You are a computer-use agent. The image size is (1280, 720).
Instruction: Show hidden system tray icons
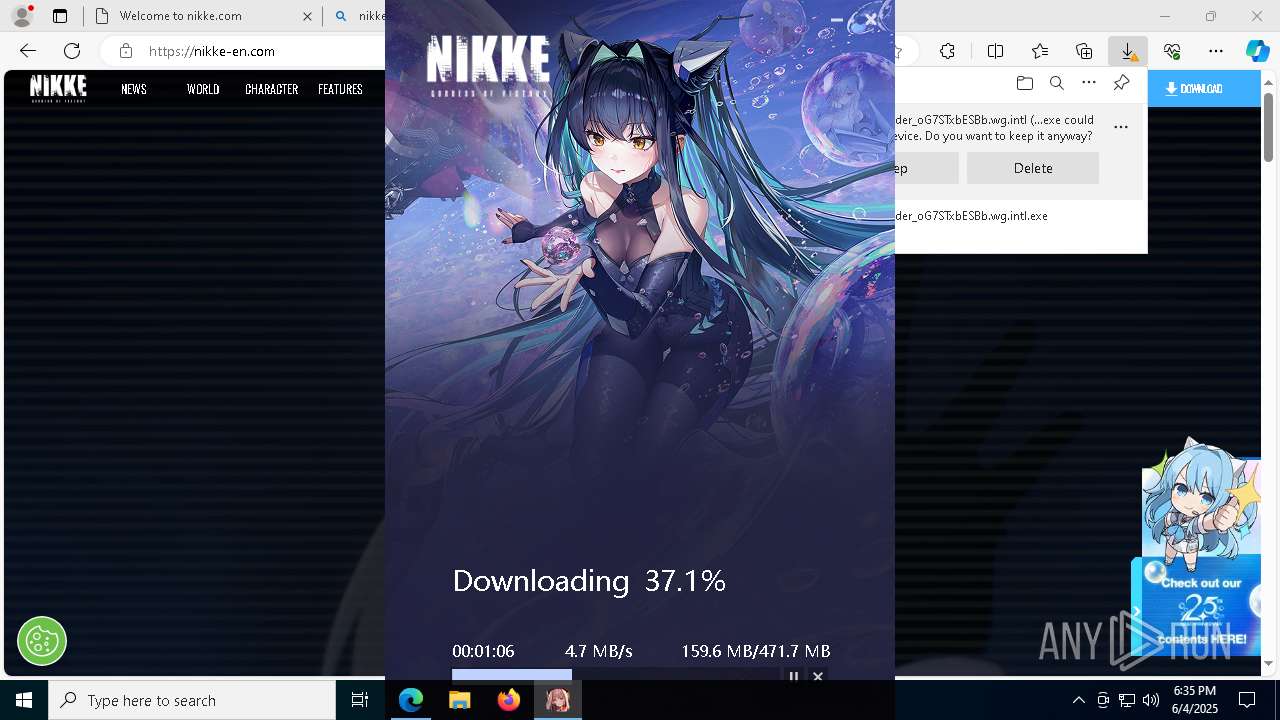point(1078,700)
